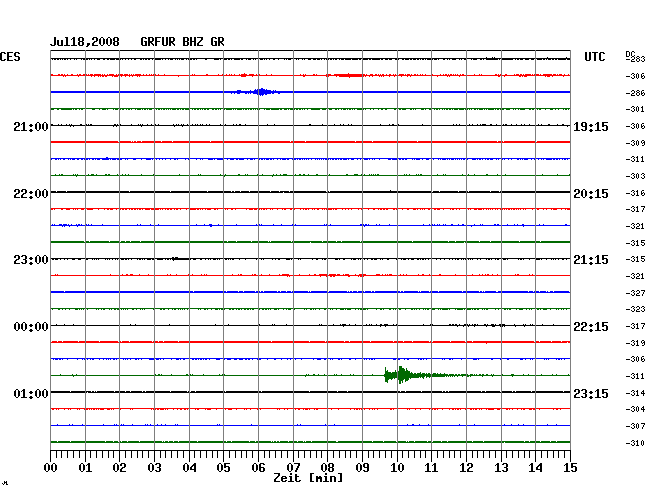Viewport: 650px width, 494px height.
Task: Click the "UTC" column header
Action: pyautogui.click(x=594, y=57)
